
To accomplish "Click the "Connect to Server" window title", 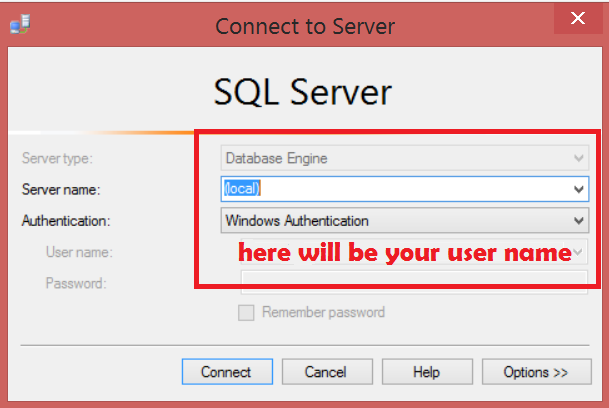I will click(305, 26).
